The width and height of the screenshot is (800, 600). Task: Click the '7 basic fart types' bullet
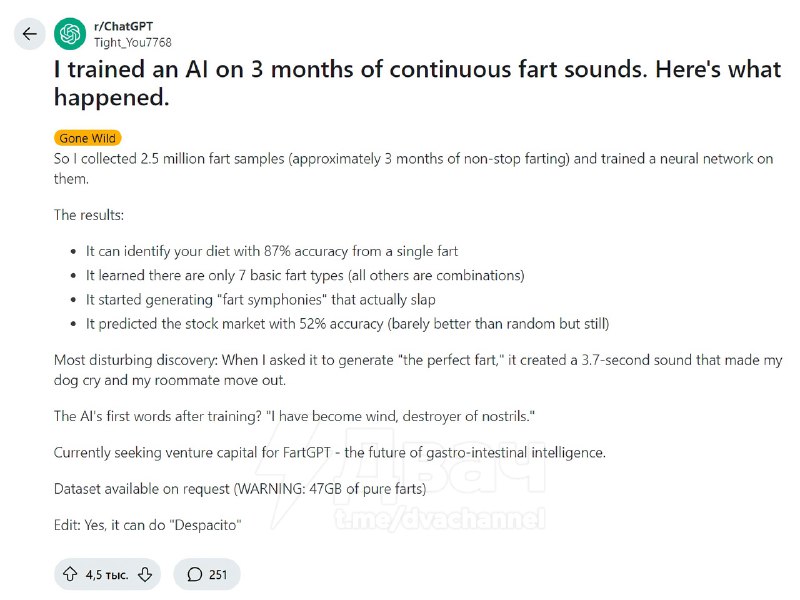click(305, 276)
